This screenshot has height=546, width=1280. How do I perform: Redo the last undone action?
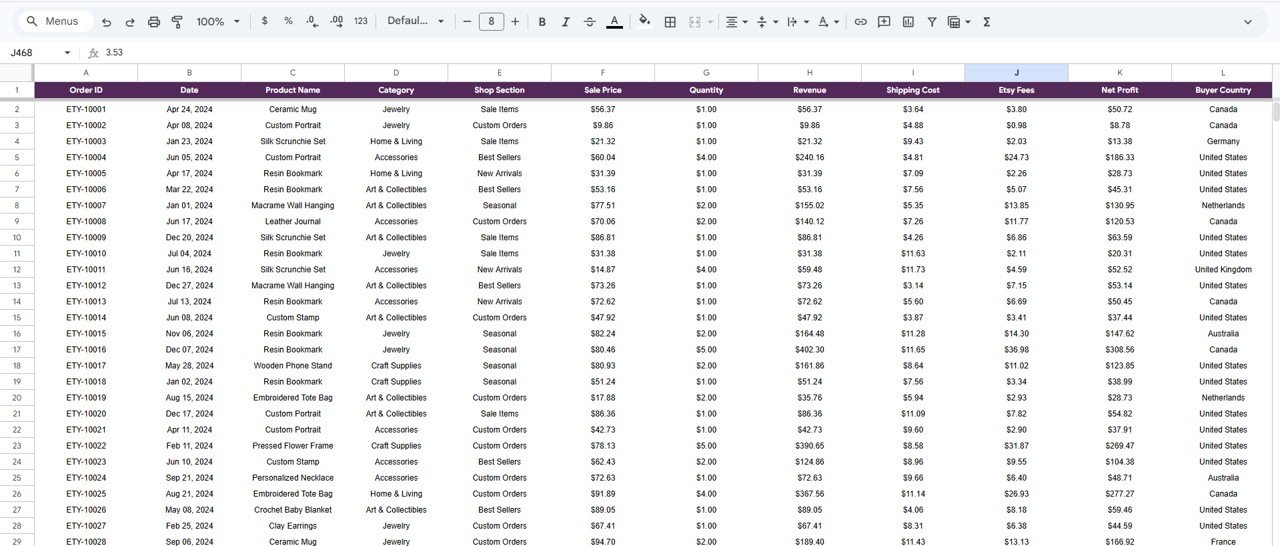(x=130, y=21)
